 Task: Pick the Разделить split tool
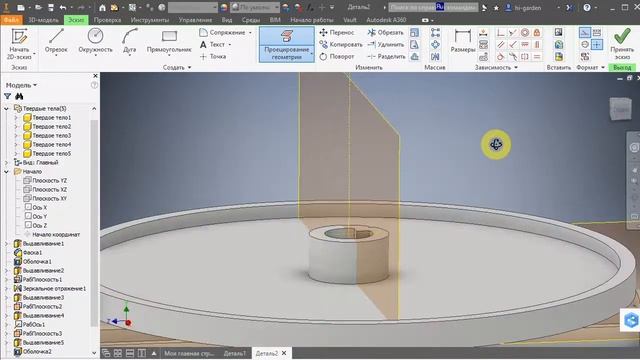pyautogui.click(x=386, y=57)
